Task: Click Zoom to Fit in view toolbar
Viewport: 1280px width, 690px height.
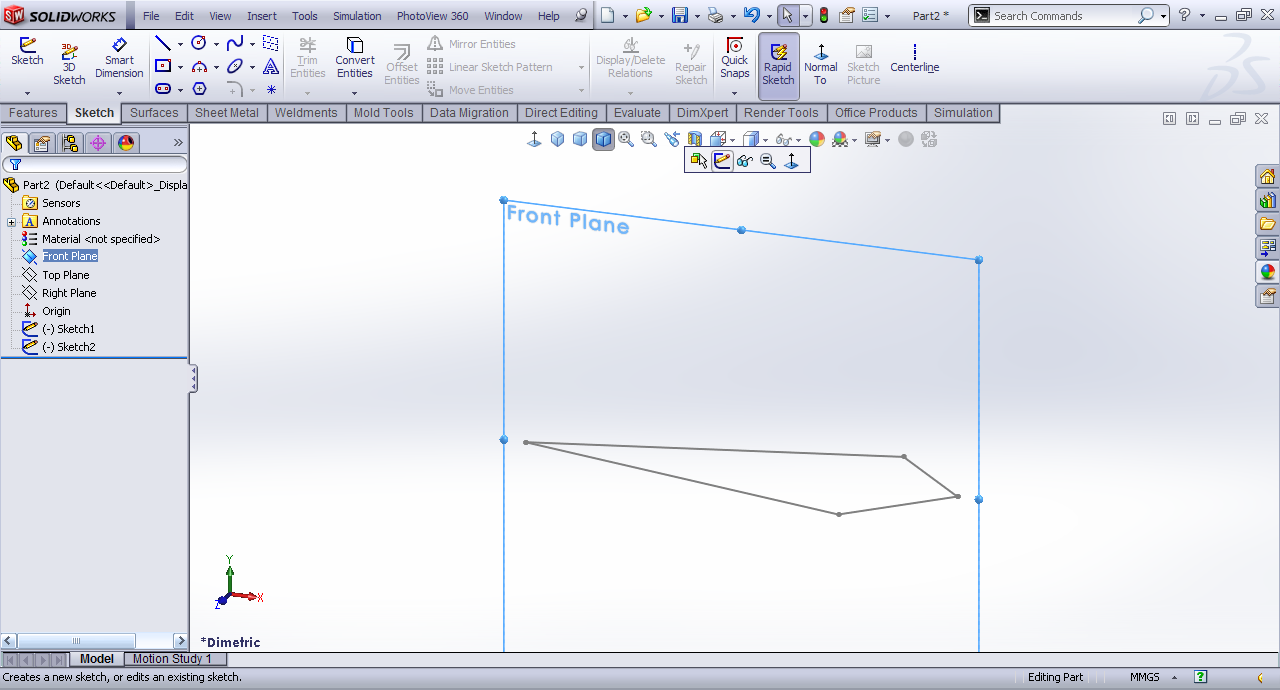Action: [626, 139]
